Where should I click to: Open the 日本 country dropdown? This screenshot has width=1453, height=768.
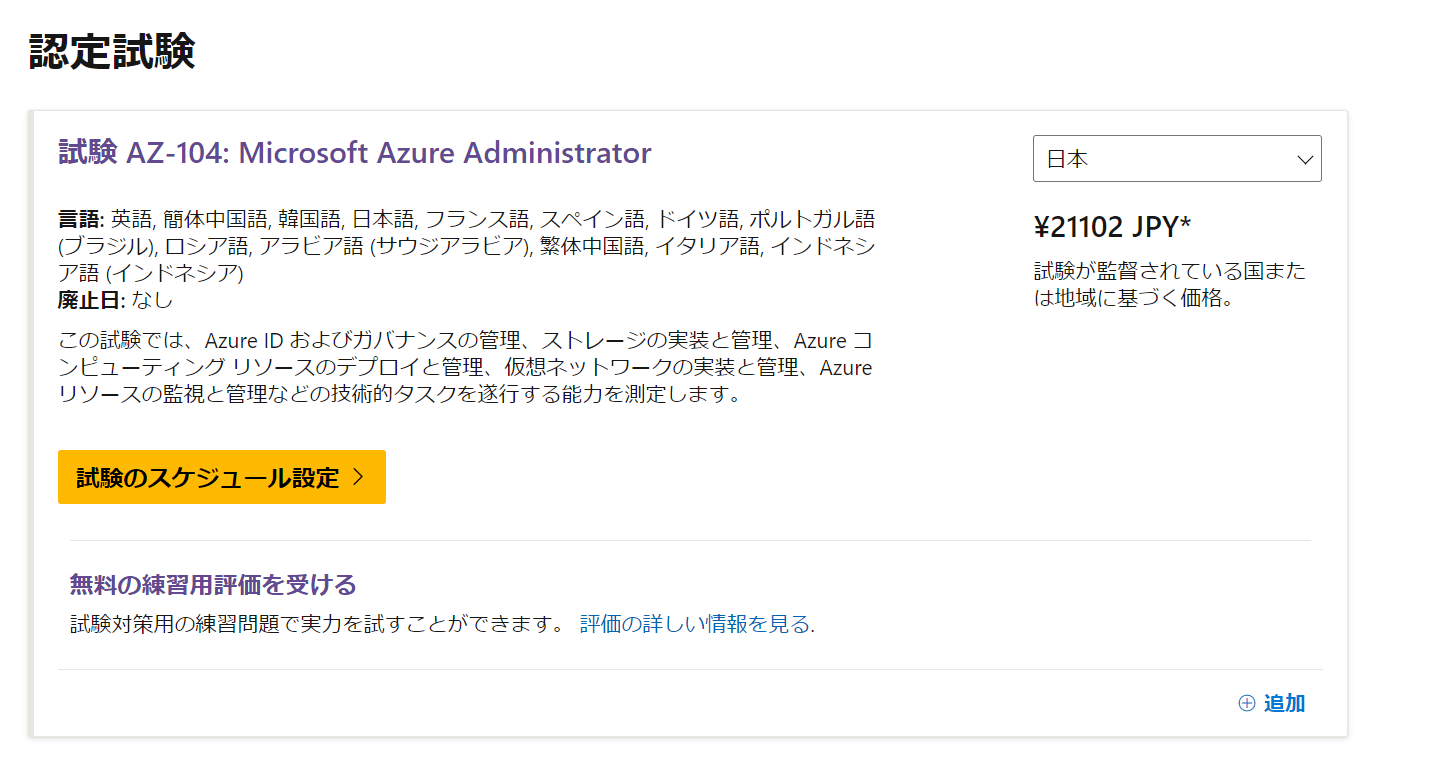[1177, 159]
